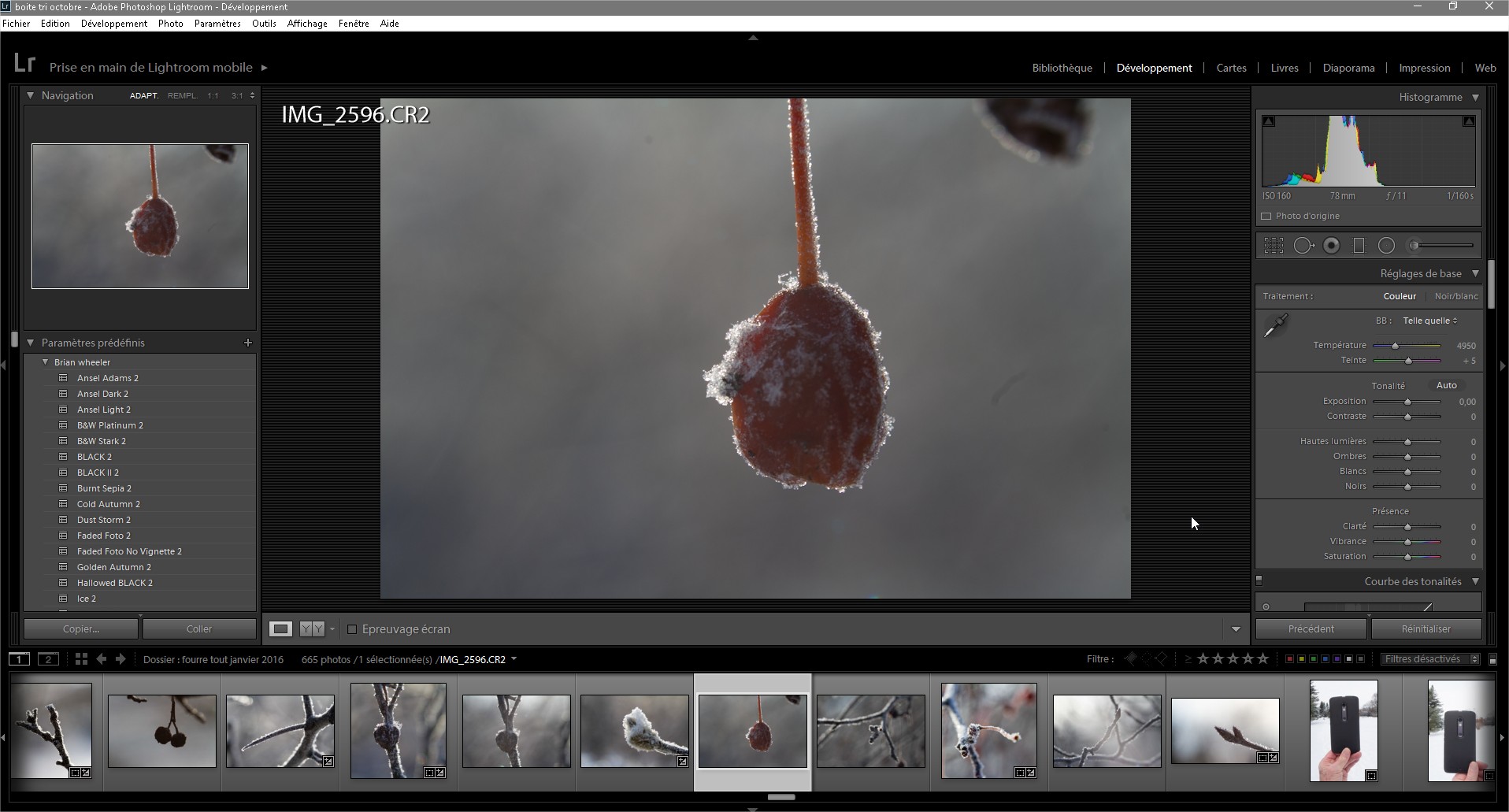This screenshot has height=812, width=1509.
Task: Open grid view from filmstrip bar
Action: click(81, 659)
